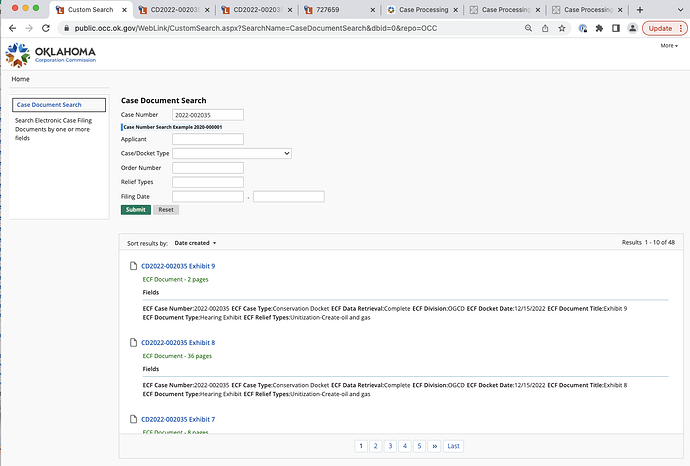Open the More menu at top right
Screen dimensions: 690x466
click(x=669, y=46)
